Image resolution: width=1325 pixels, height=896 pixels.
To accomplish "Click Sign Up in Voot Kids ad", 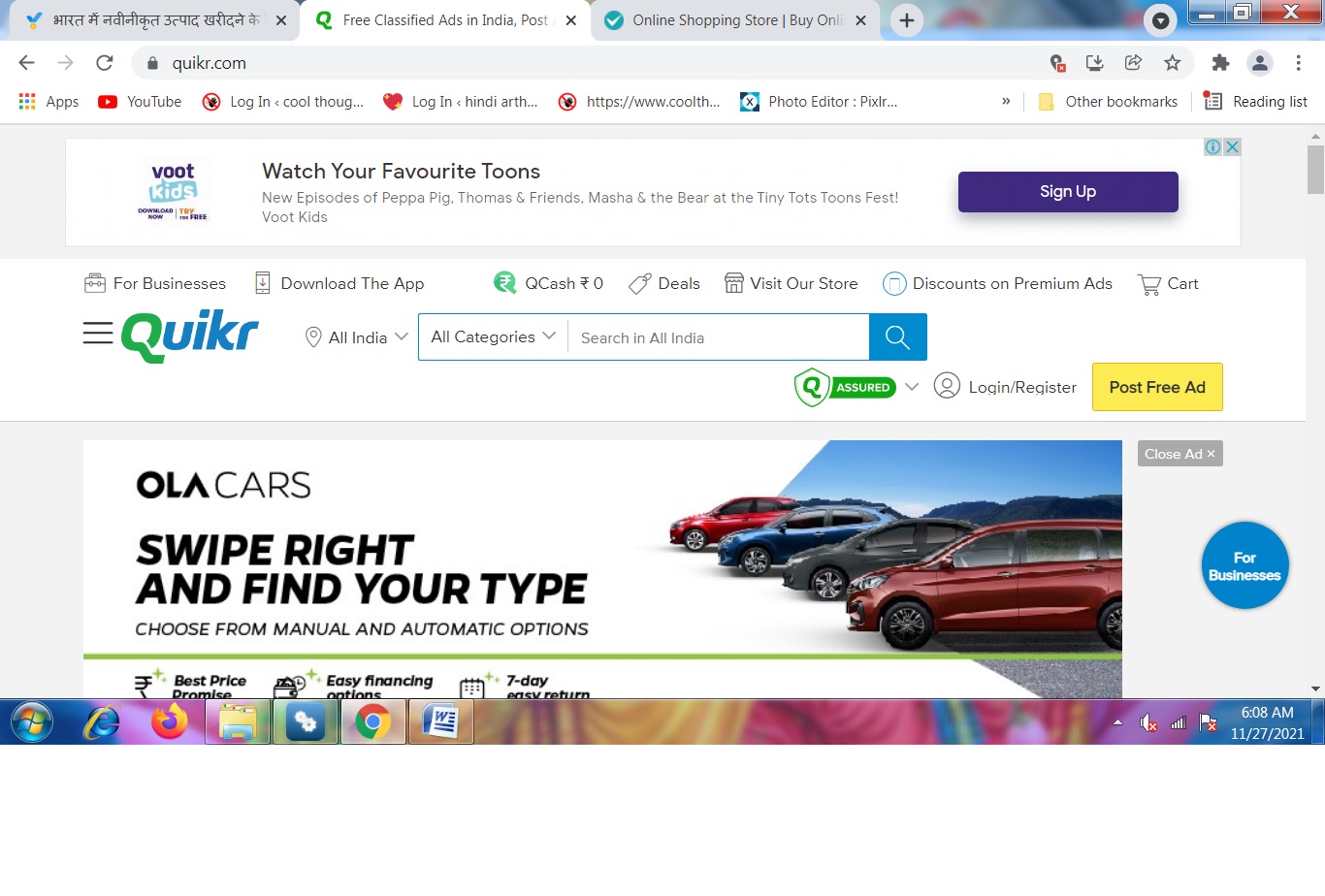I will (x=1068, y=192).
